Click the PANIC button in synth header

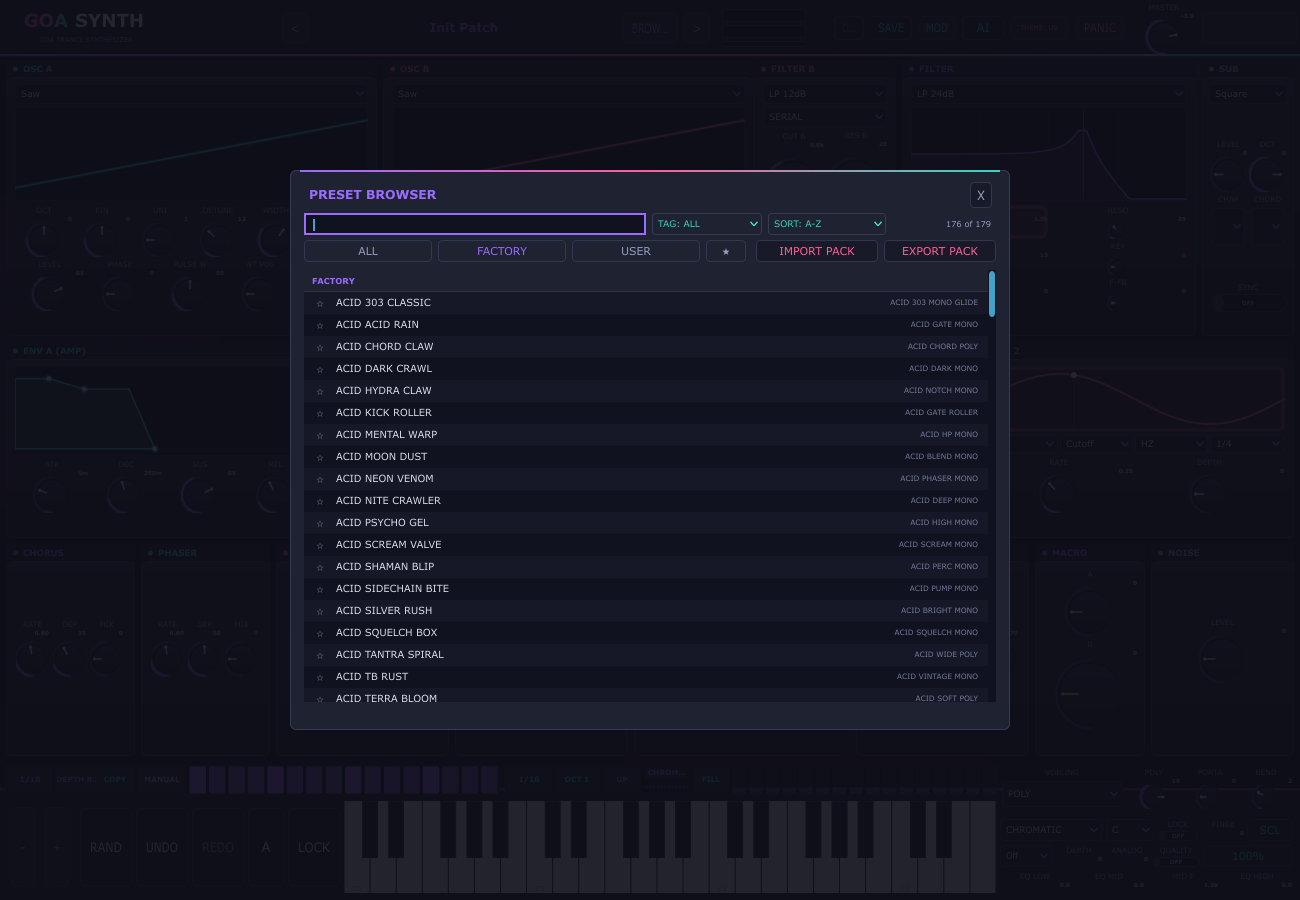pyautogui.click(x=1100, y=28)
